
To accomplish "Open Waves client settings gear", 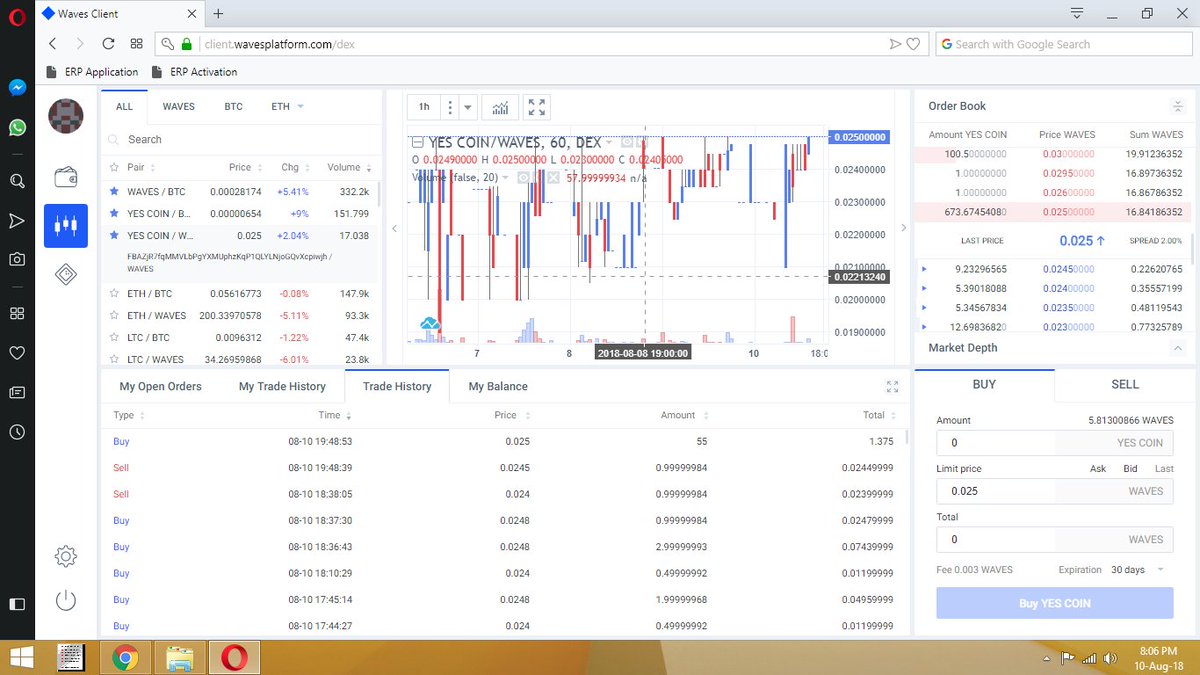I will pos(66,556).
